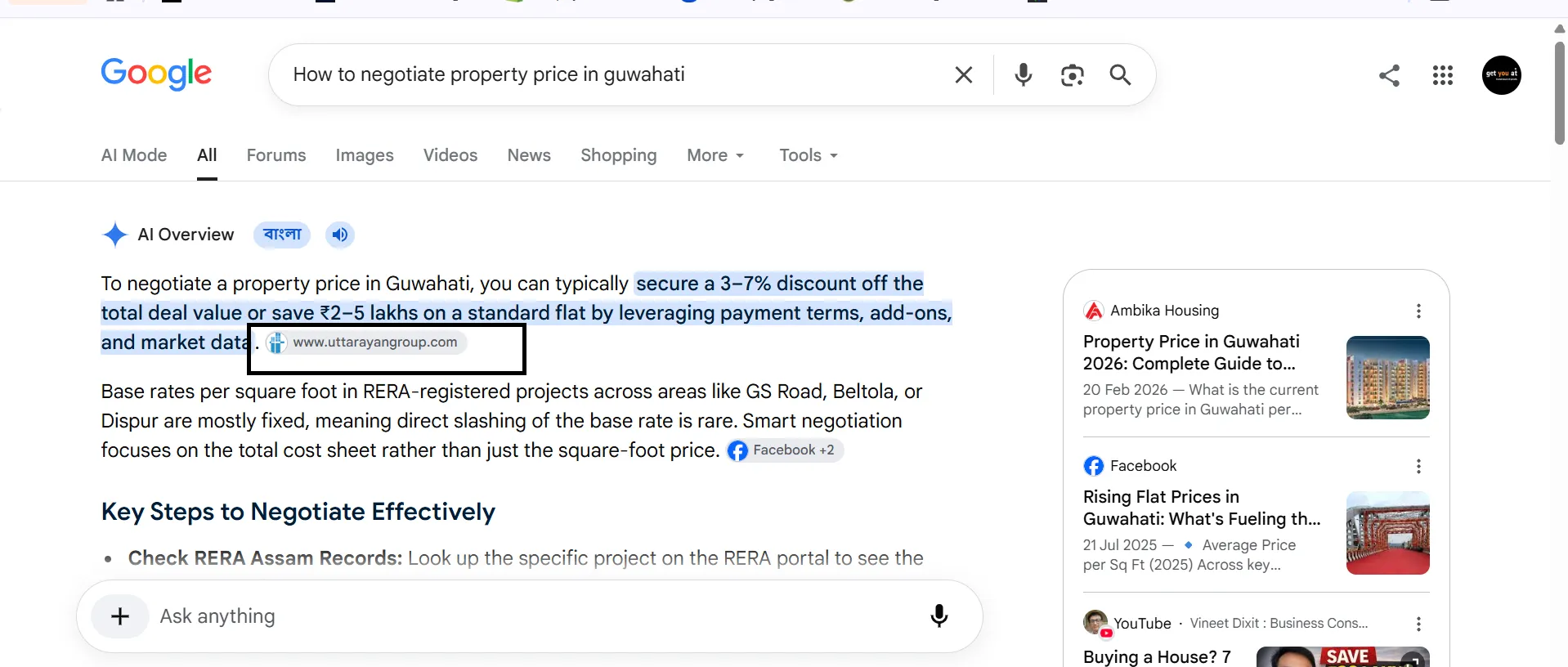Click the Google logo
Image resolution: width=1568 pixels, height=667 pixels.
click(156, 74)
